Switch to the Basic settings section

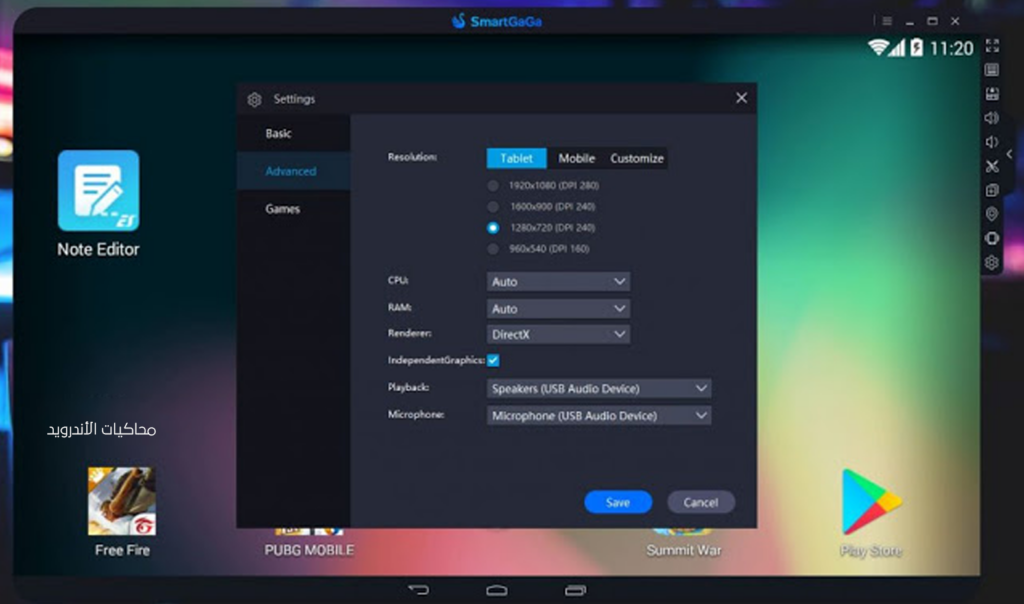[294, 133]
